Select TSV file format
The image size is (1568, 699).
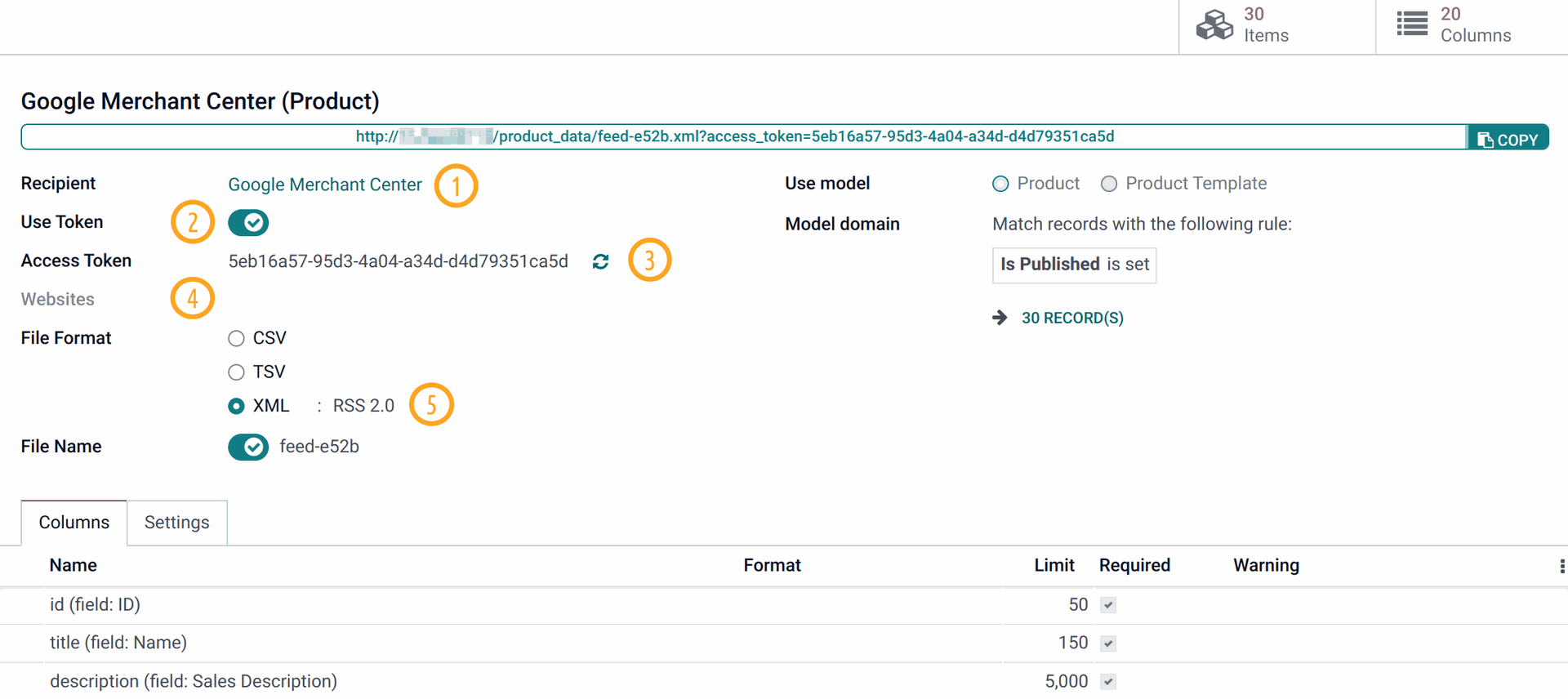(x=236, y=372)
